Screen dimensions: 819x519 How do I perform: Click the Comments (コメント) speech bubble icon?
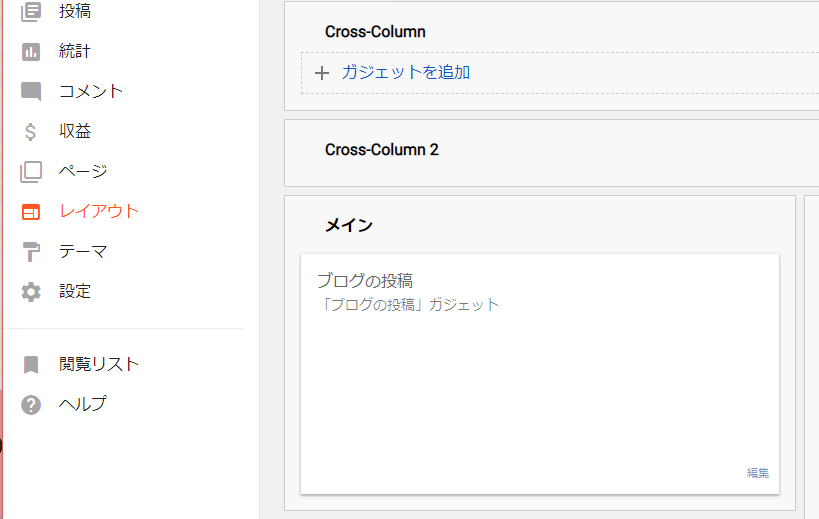[x=31, y=92]
